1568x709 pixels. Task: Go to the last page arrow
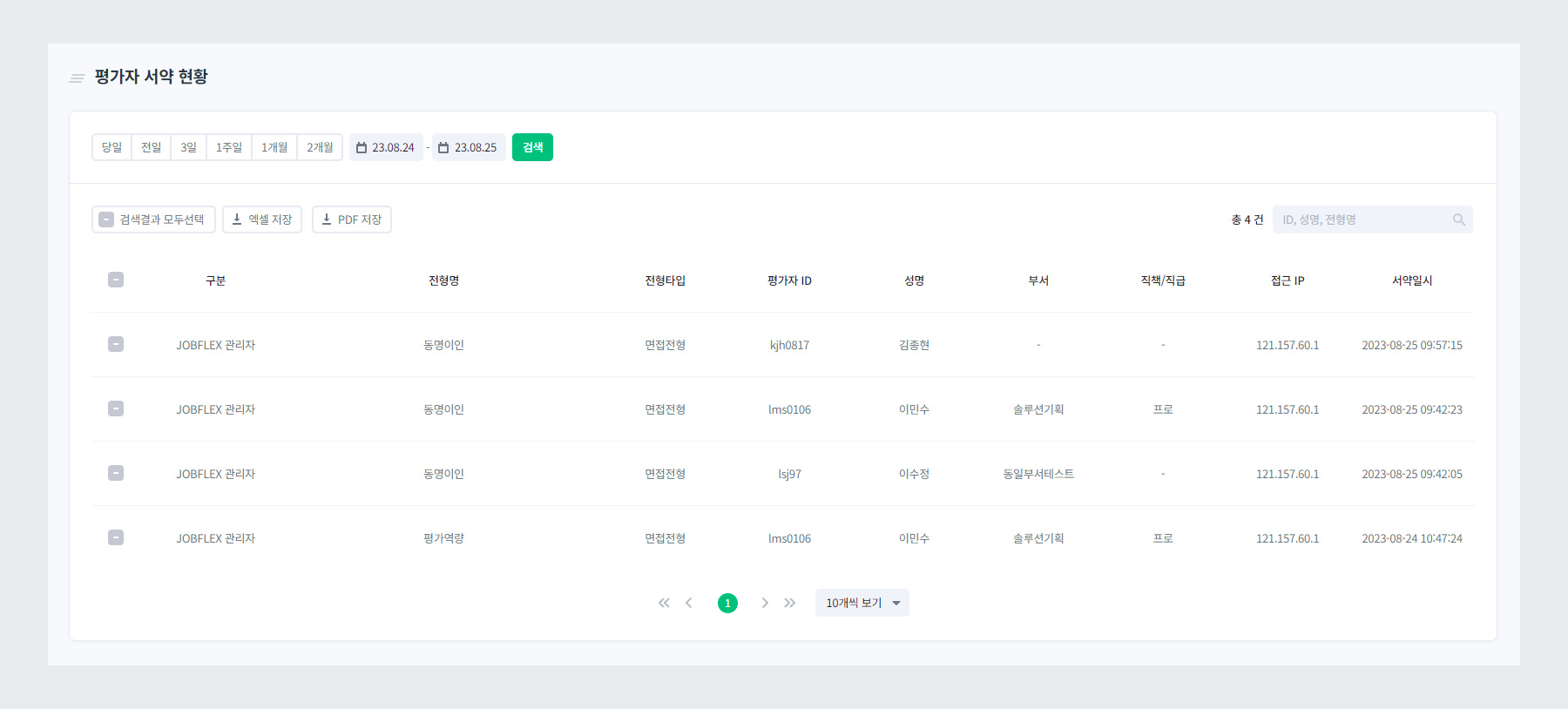789,603
